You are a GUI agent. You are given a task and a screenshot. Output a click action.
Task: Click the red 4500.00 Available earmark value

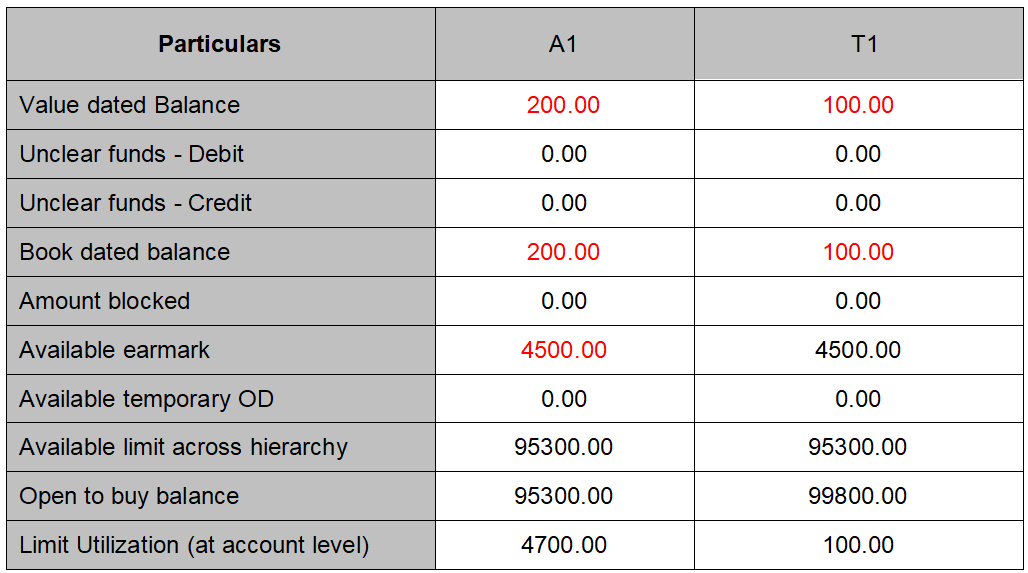click(x=563, y=350)
